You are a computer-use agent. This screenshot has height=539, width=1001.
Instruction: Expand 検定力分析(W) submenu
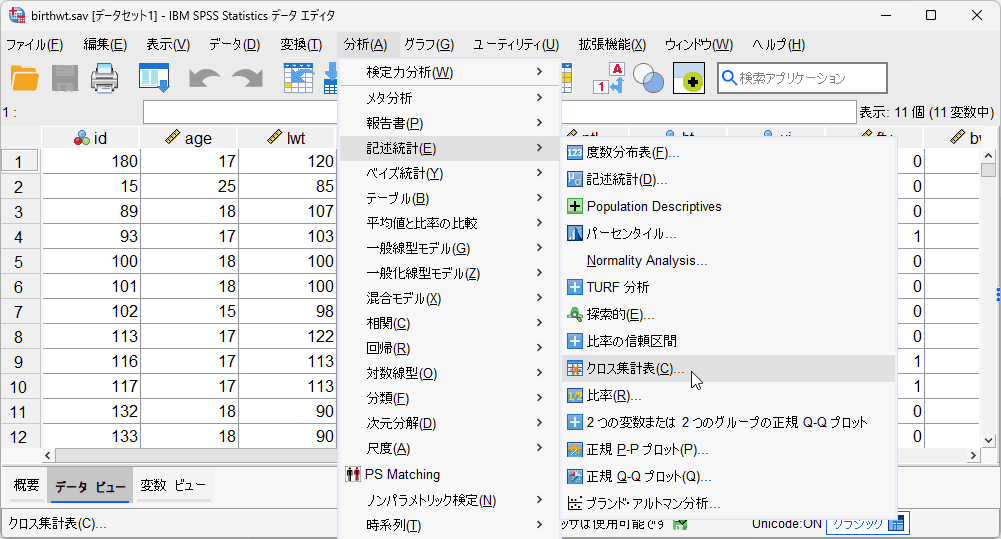(x=449, y=72)
